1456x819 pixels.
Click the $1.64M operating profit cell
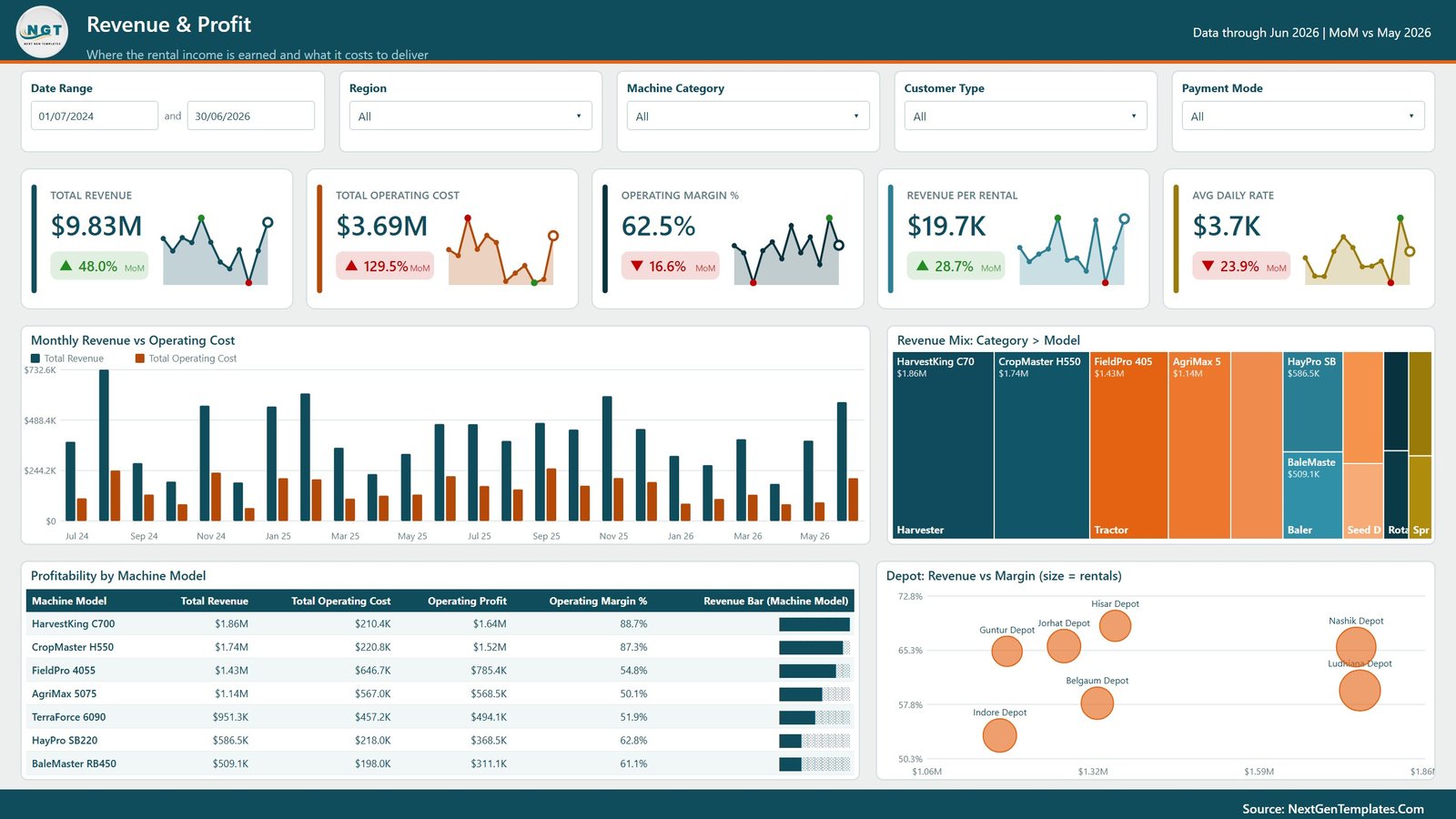pyautogui.click(x=490, y=624)
